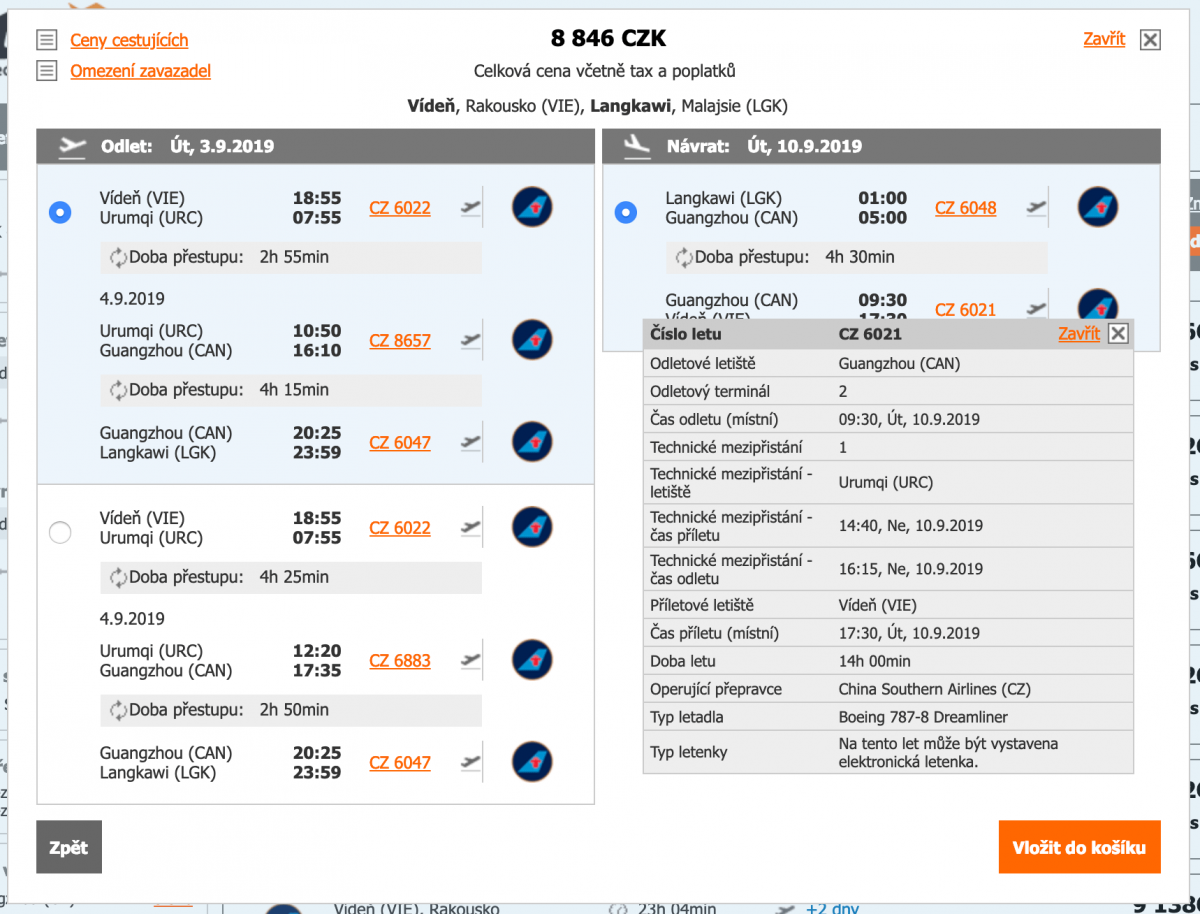Click the X icon to close the price dialog
The width and height of the screenshot is (1200, 914).
1150,40
